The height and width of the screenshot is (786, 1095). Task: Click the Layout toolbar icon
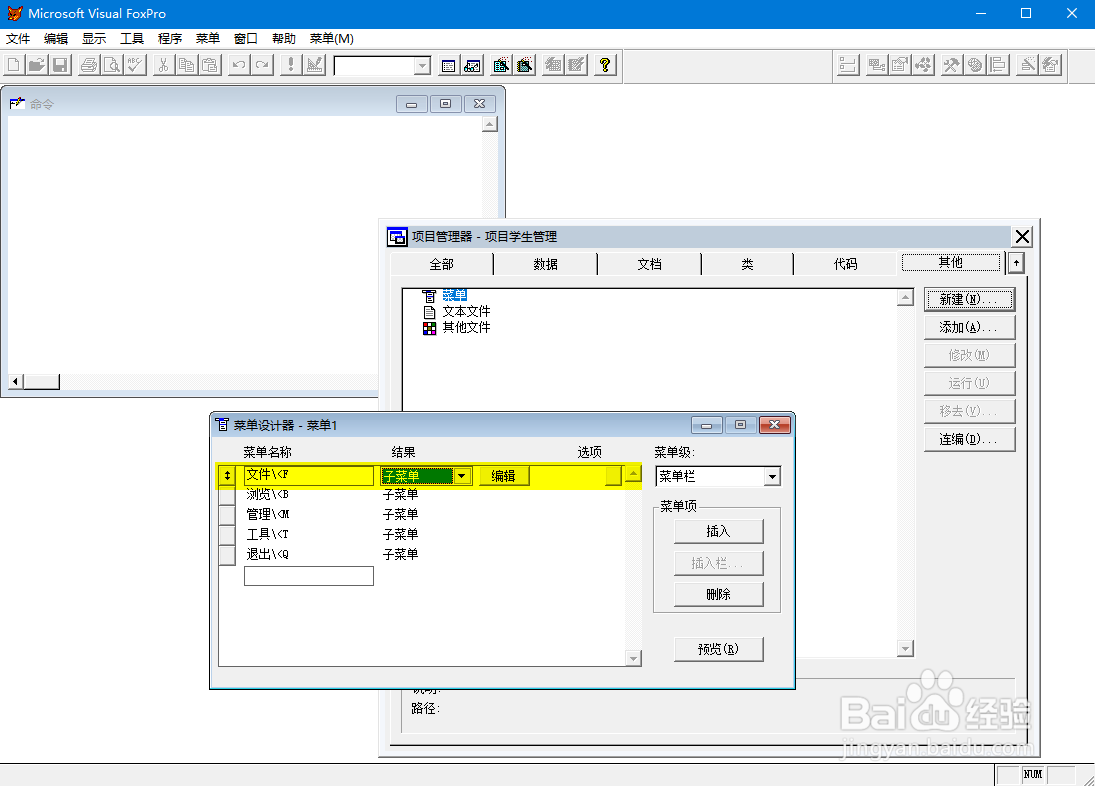pos(999,66)
